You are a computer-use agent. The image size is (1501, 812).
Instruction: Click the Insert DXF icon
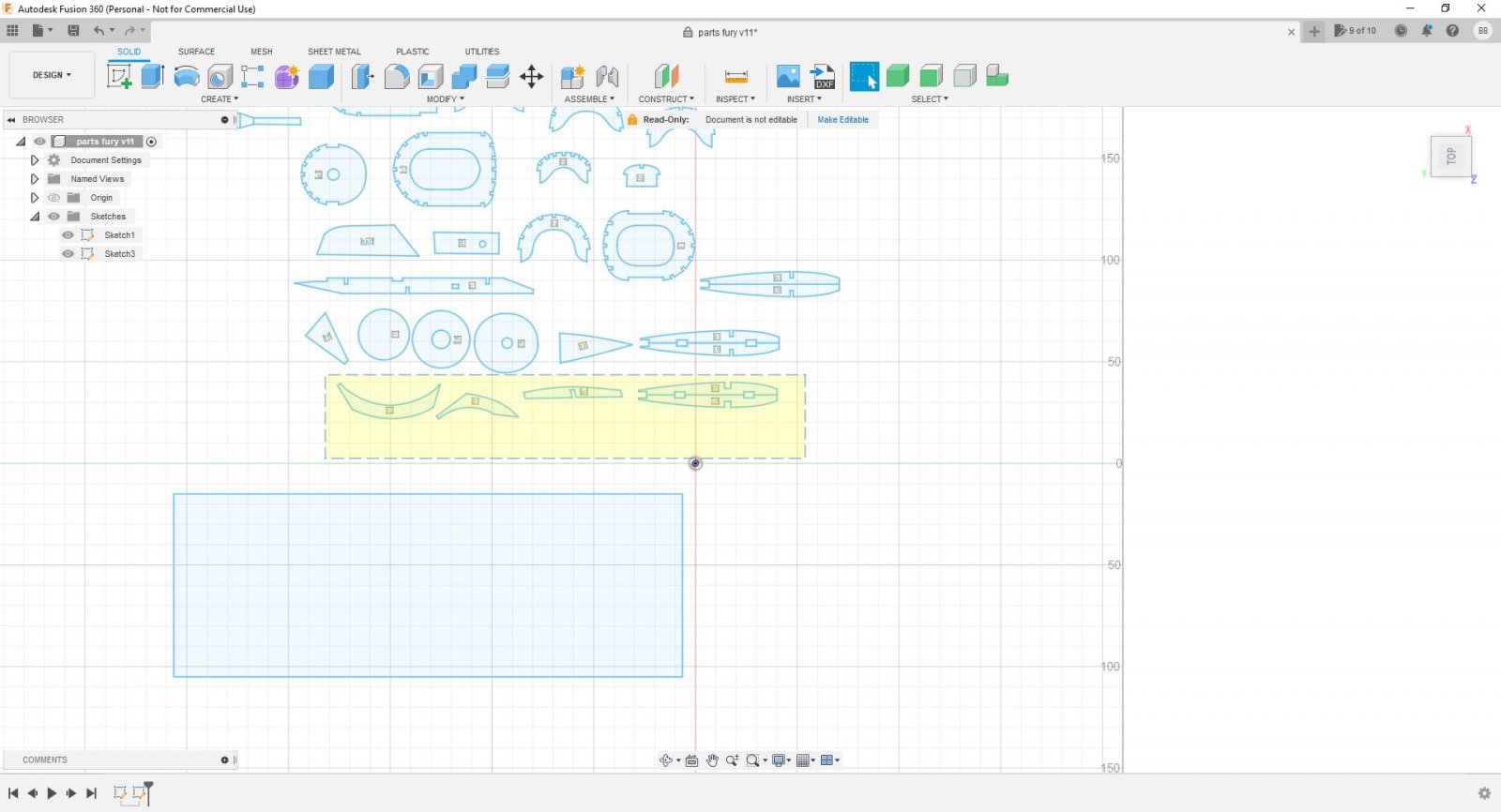823,77
